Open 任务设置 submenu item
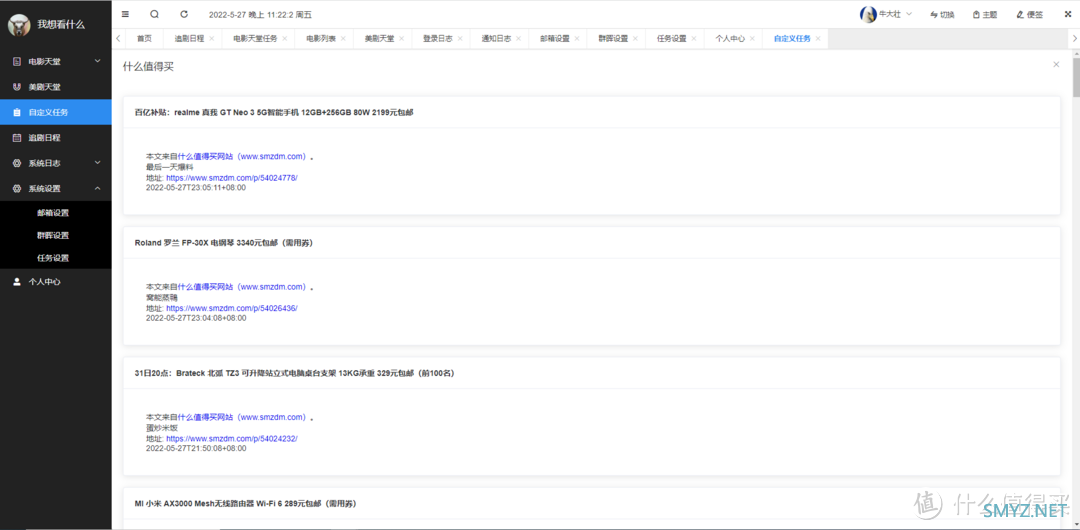 point(56,258)
